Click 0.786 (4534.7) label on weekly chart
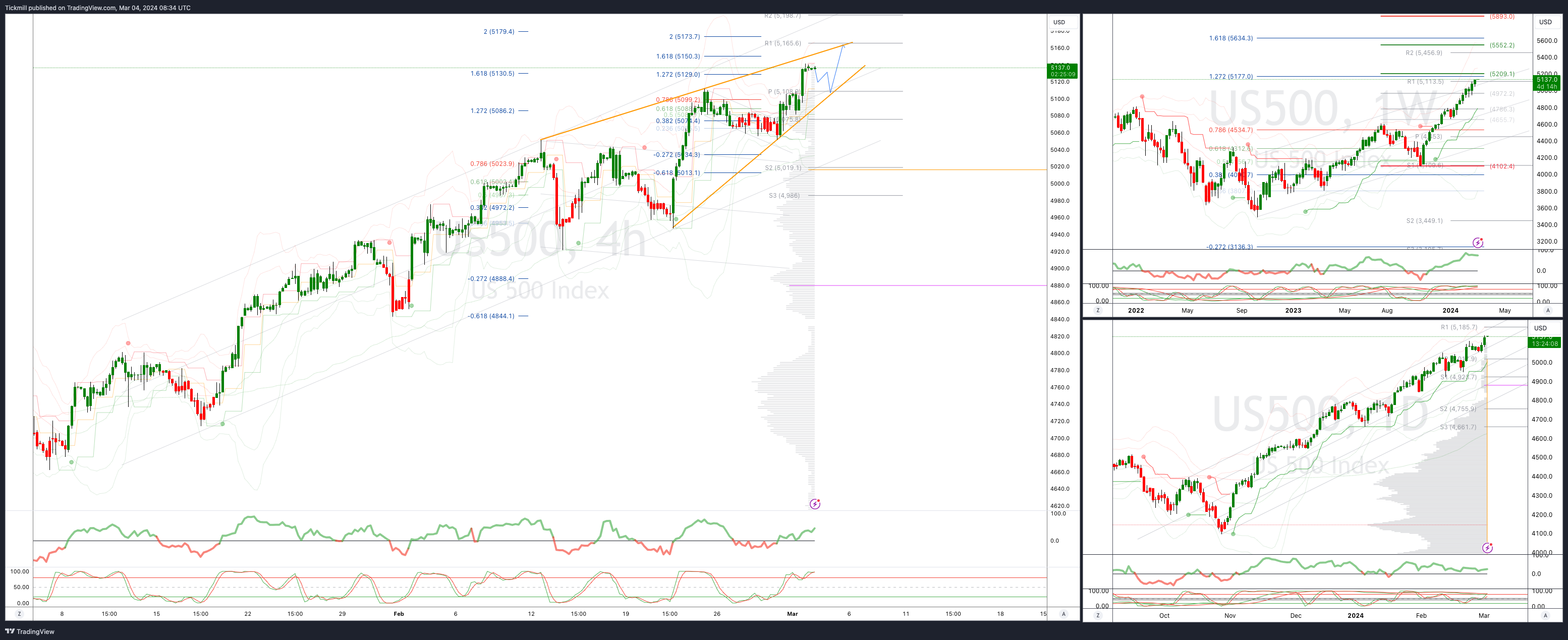1568x640 pixels. coord(1231,130)
